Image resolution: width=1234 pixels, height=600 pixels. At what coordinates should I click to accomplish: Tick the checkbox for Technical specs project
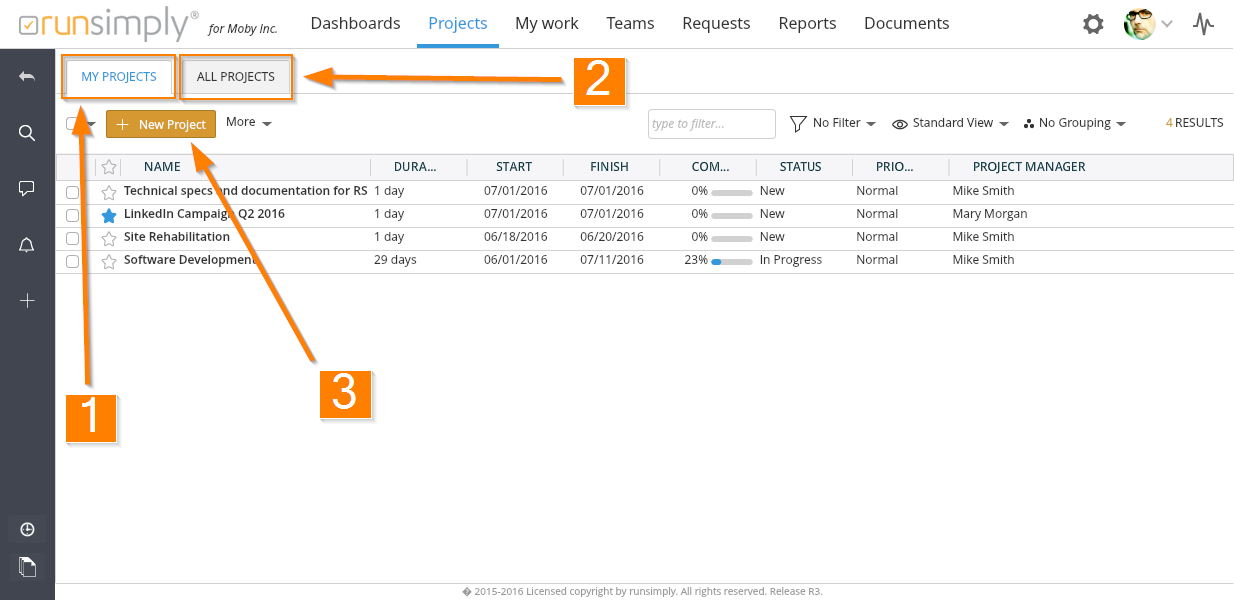pyautogui.click(x=72, y=192)
